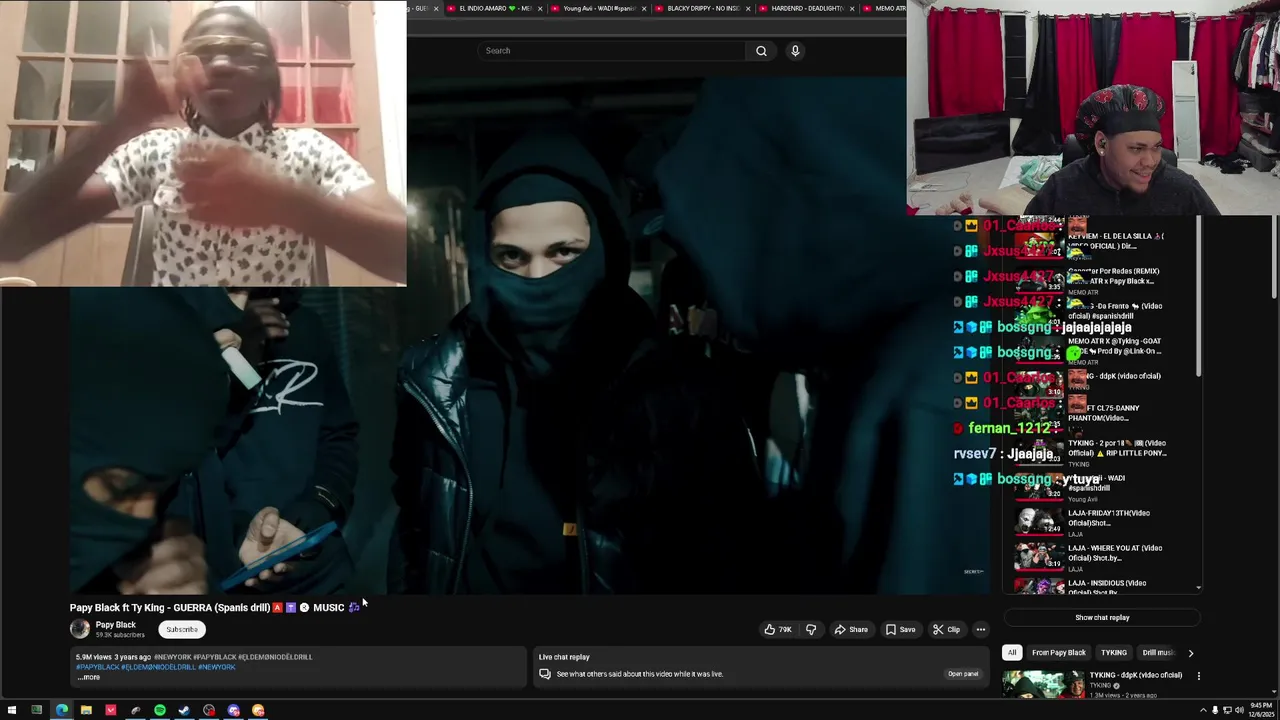This screenshot has height=720, width=1280.
Task: Click the YouTube search magnifier button
Action: tap(761, 51)
